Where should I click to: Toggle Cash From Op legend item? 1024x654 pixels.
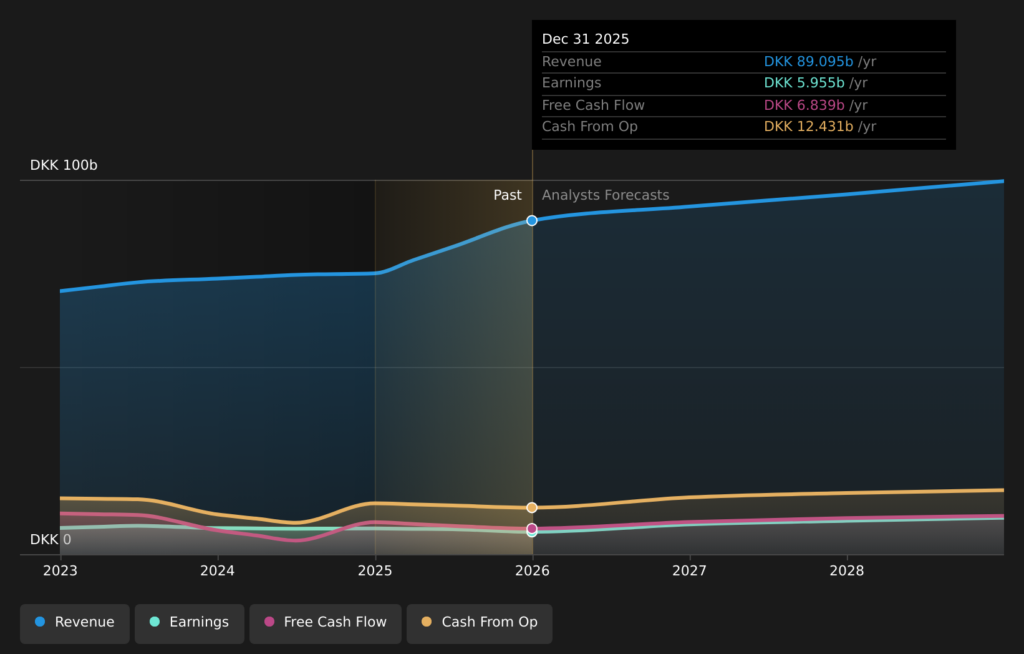479,622
